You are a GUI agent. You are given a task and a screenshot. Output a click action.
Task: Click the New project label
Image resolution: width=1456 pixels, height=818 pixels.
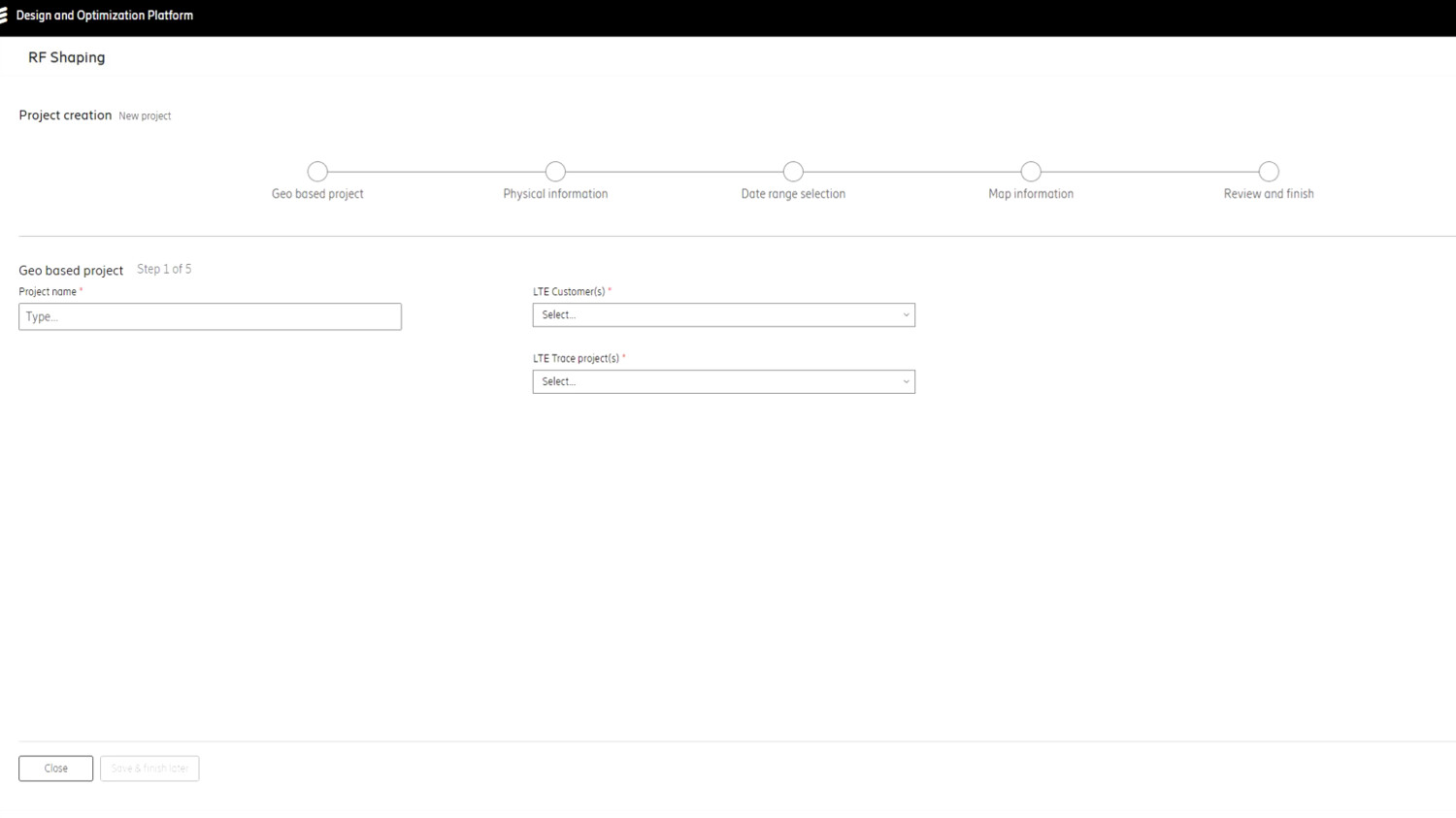point(145,115)
